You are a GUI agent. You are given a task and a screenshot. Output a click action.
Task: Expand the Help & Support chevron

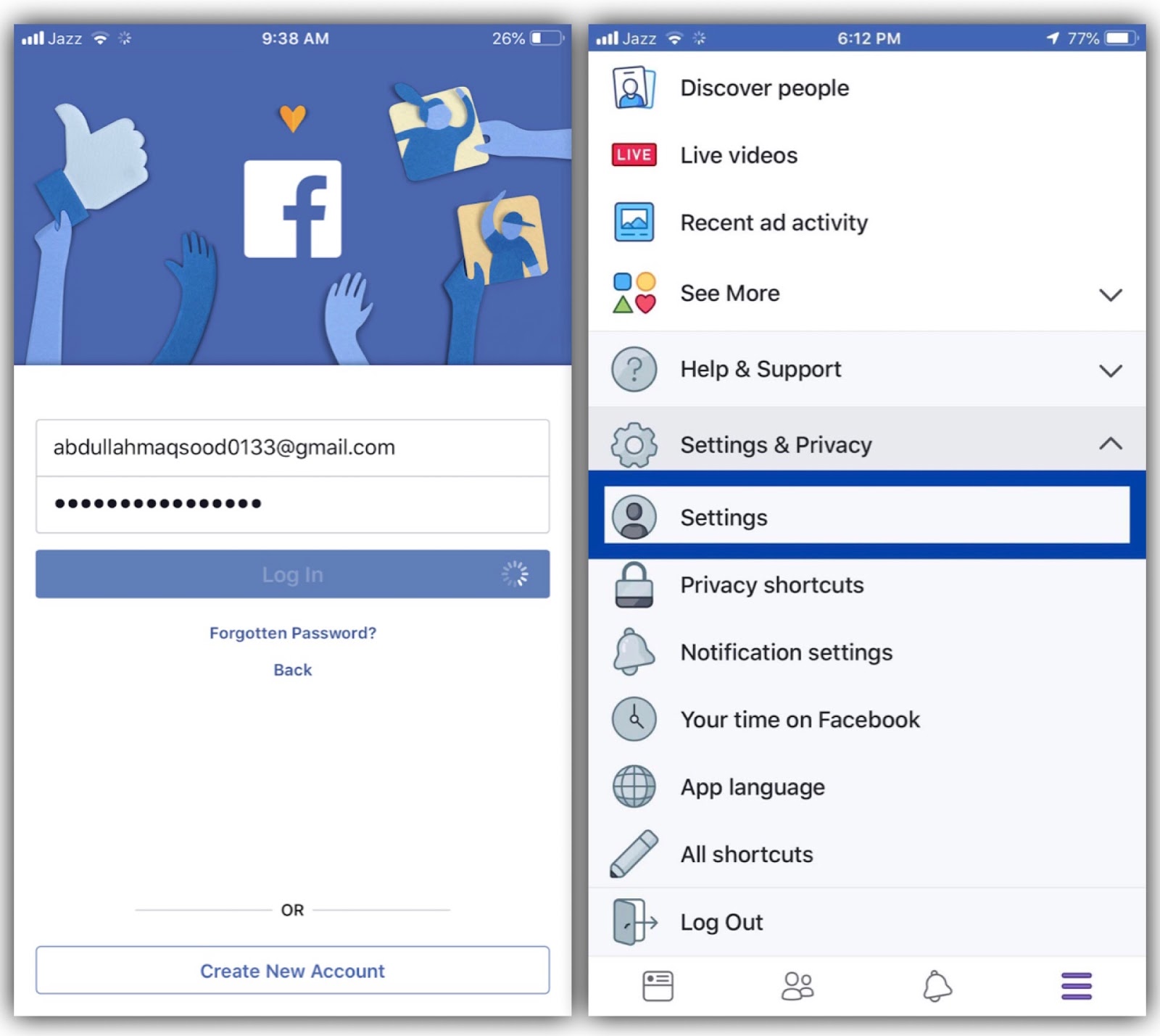(x=1110, y=370)
